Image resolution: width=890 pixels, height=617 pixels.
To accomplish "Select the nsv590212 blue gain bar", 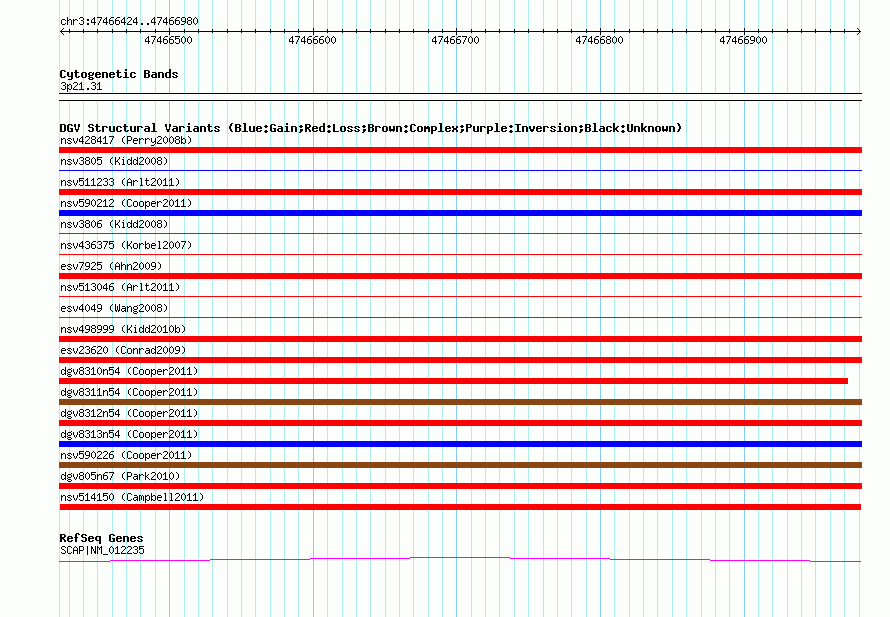I will [x=460, y=213].
